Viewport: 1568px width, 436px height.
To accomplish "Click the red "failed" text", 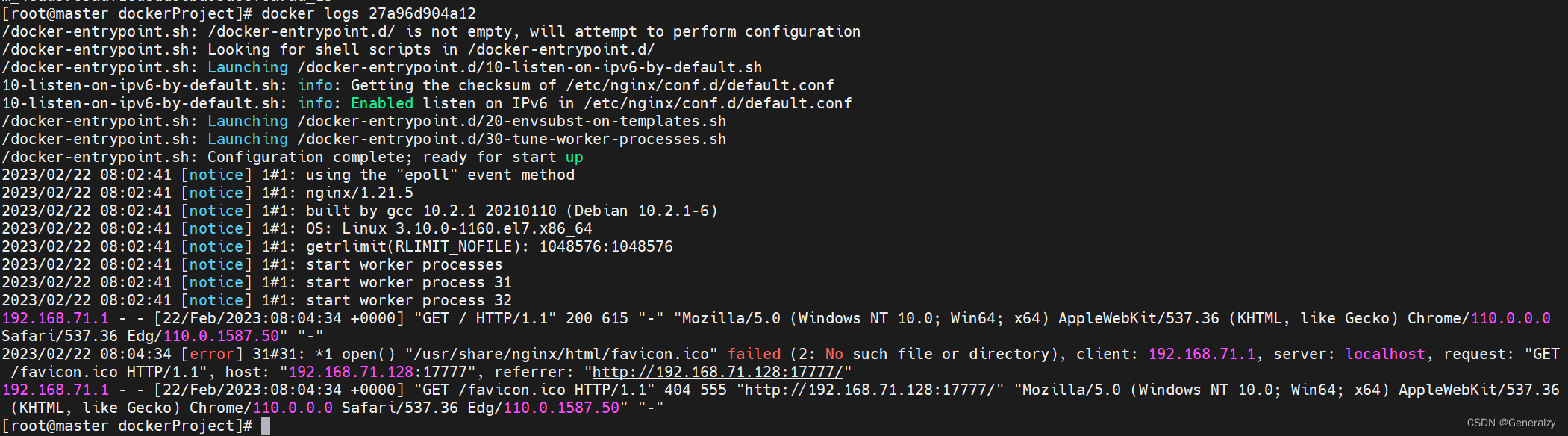I will (754, 354).
